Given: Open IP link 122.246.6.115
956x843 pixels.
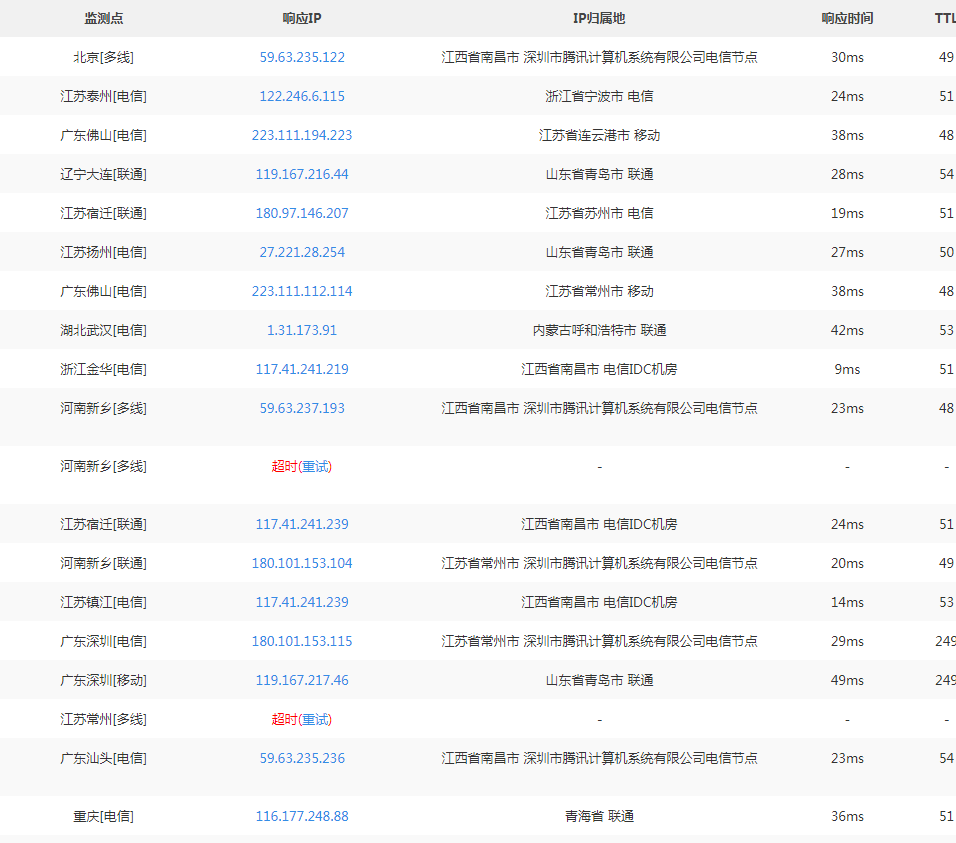Looking at the screenshot, I should 302,96.
